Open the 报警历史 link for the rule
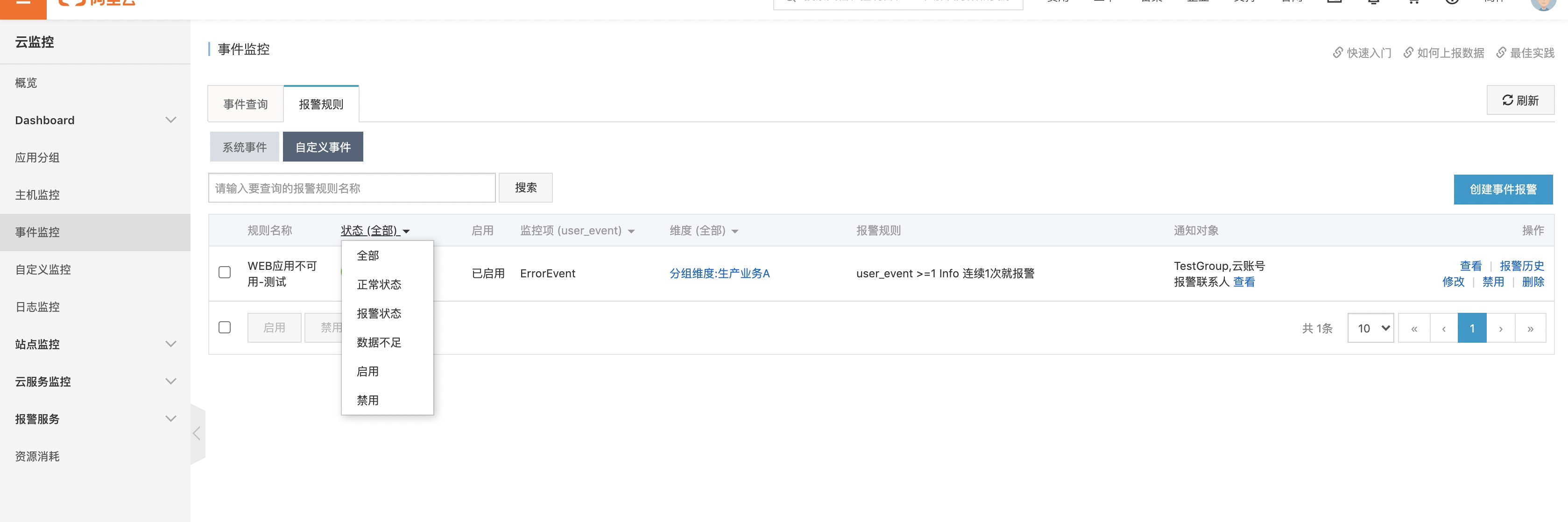The height and width of the screenshot is (522, 1568). point(1521,266)
